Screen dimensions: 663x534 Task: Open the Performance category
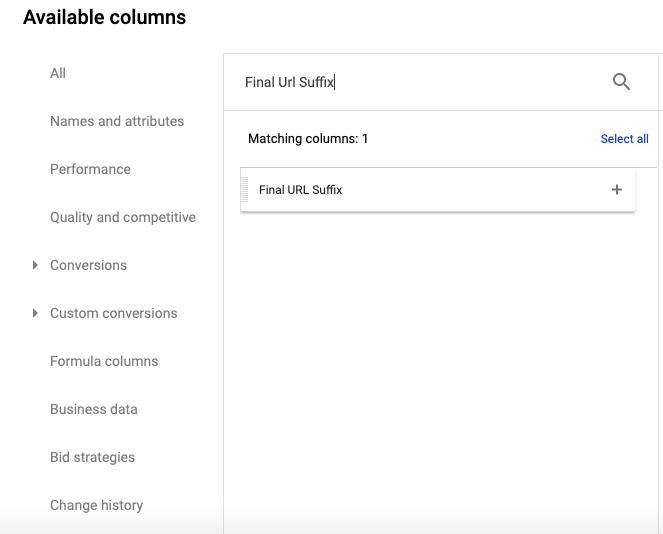click(x=90, y=169)
